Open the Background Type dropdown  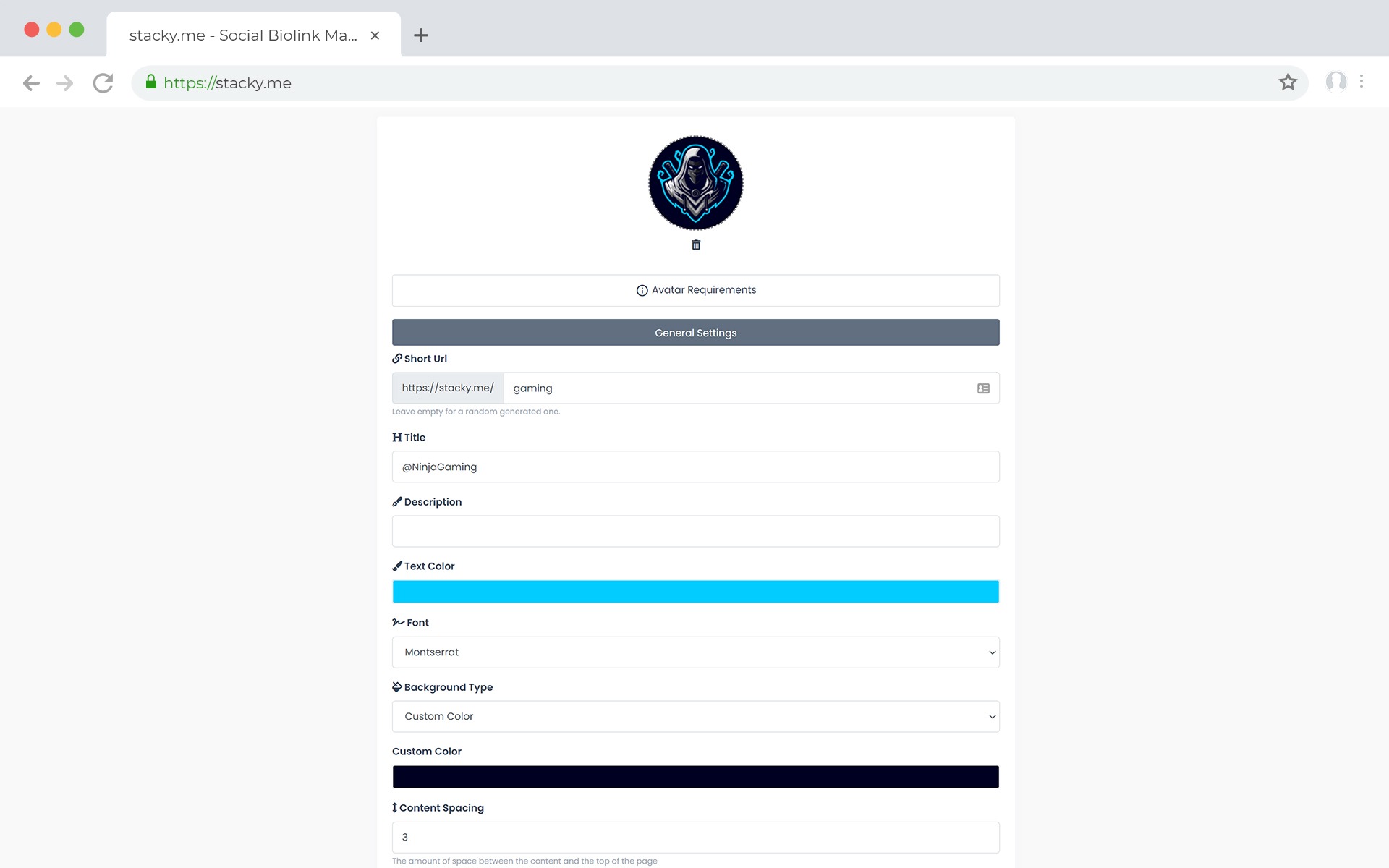[x=695, y=717]
